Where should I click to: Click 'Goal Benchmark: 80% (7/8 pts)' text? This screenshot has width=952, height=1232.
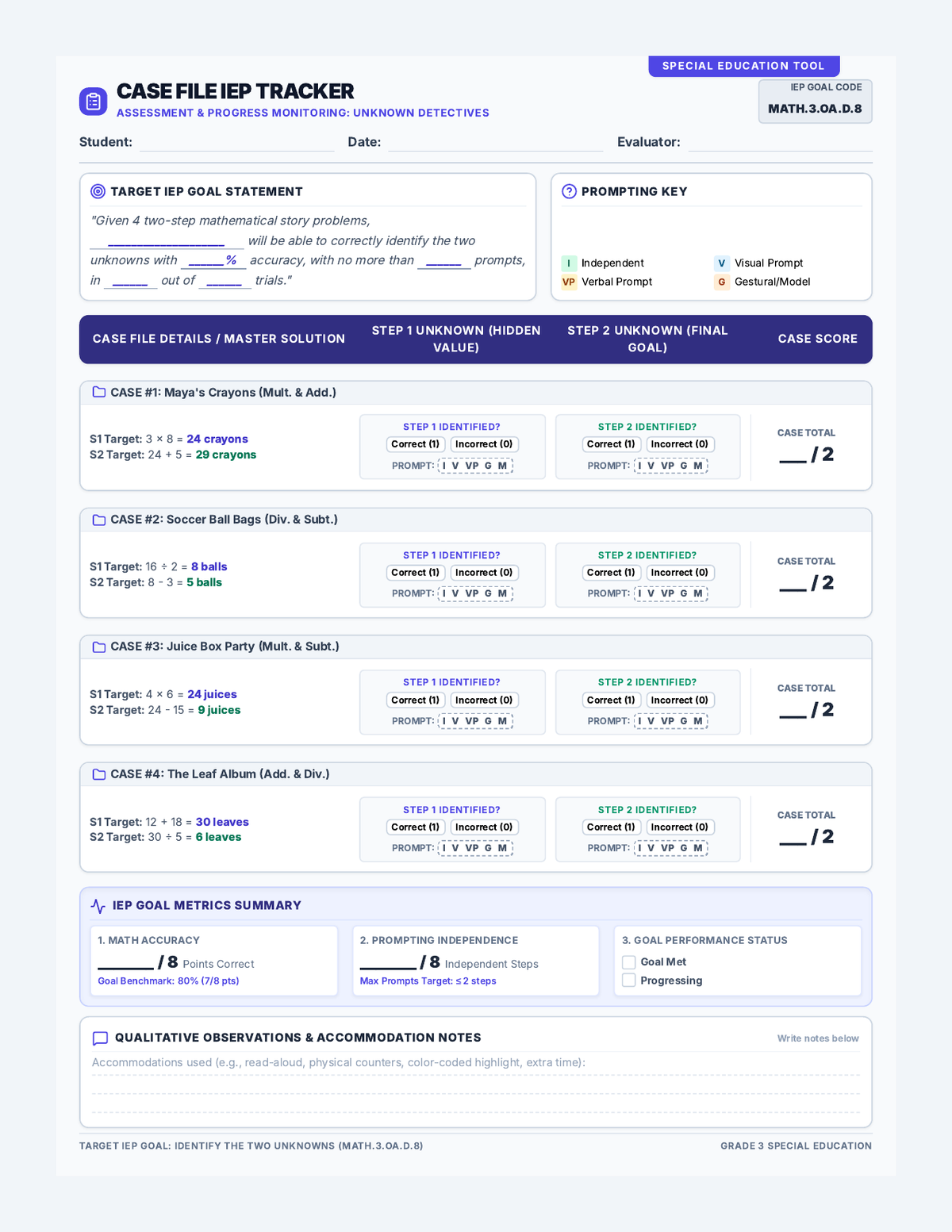[168, 981]
